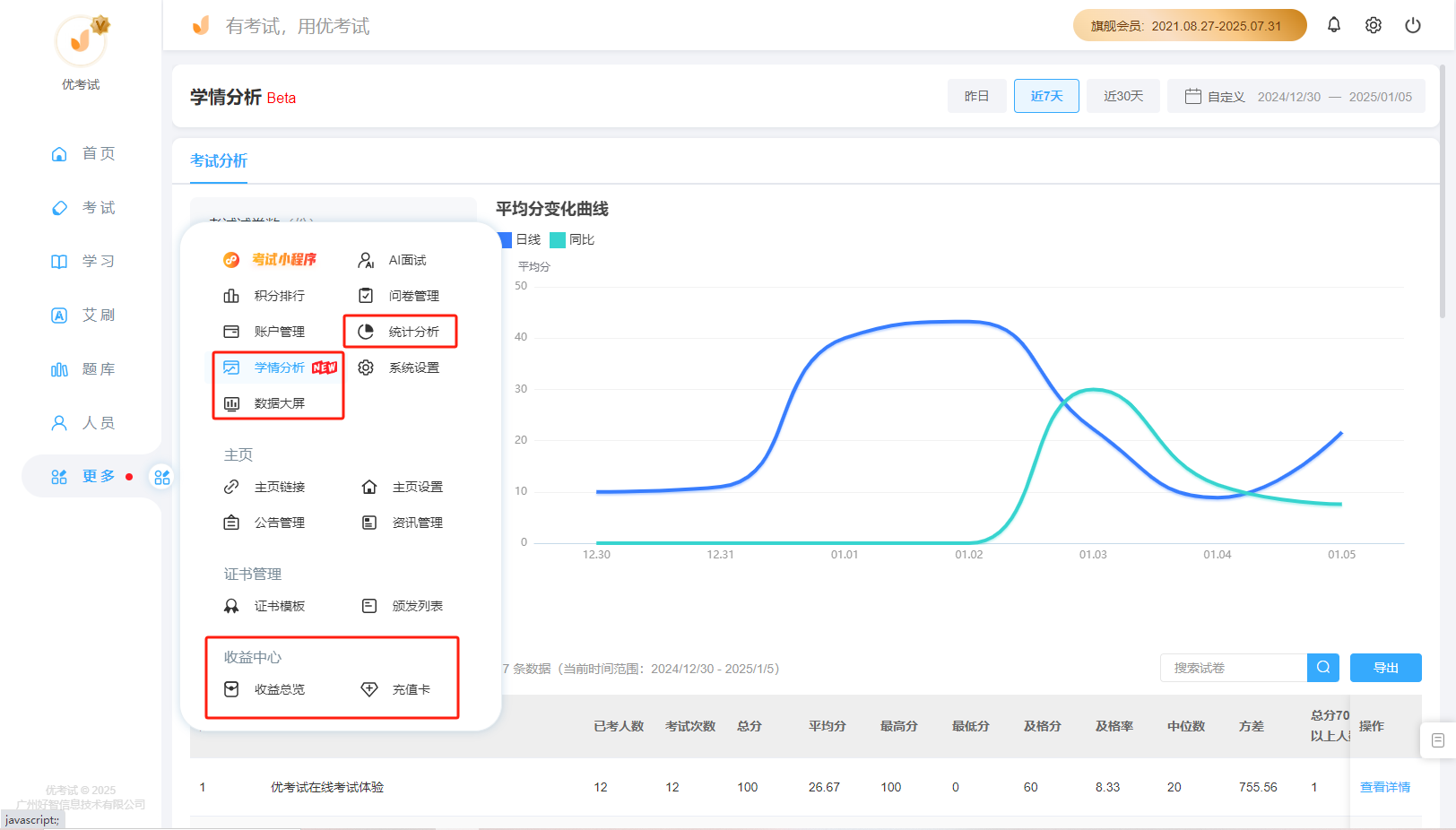Click the 中位数 column header
Screen dimensions: 1456x830
pos(1186,726)
